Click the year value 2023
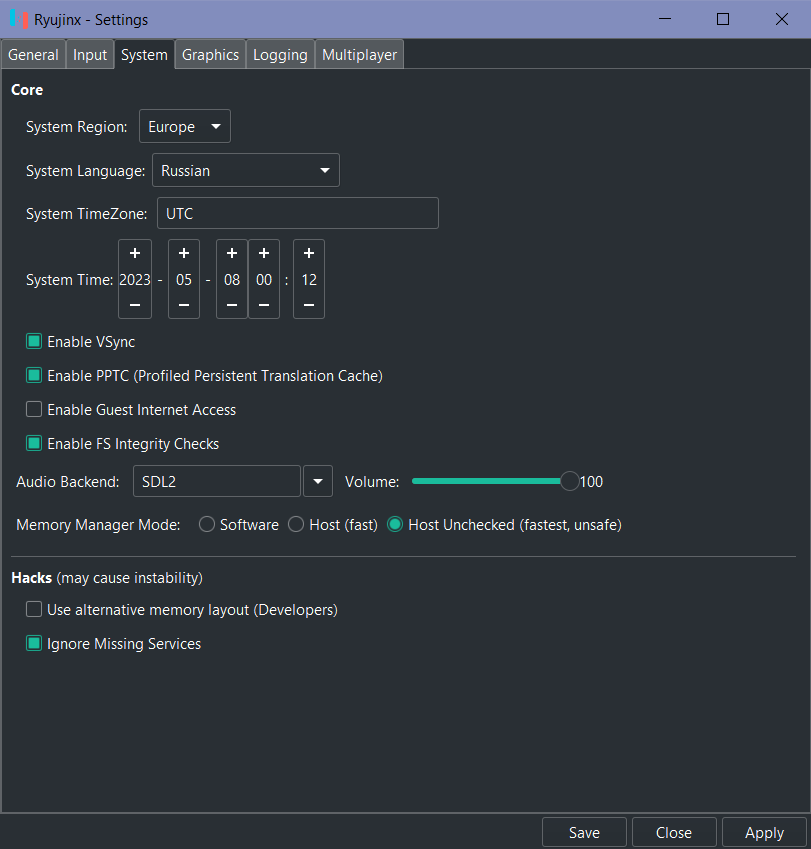 (x=135, y=279)
